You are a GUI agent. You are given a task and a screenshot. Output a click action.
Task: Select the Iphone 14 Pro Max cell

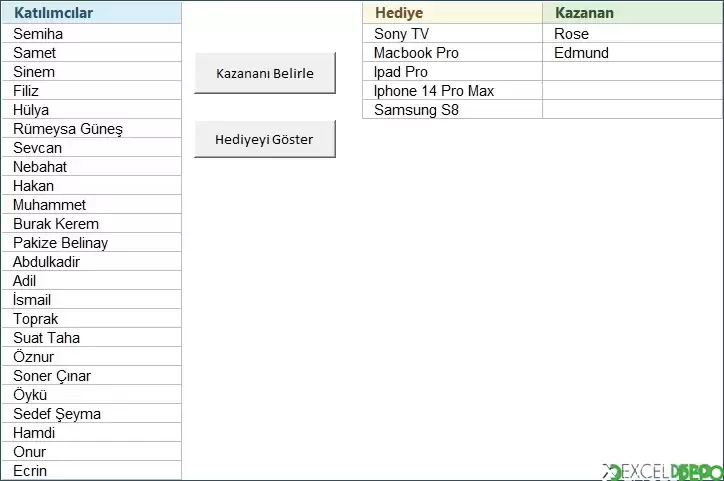(452, 90)
